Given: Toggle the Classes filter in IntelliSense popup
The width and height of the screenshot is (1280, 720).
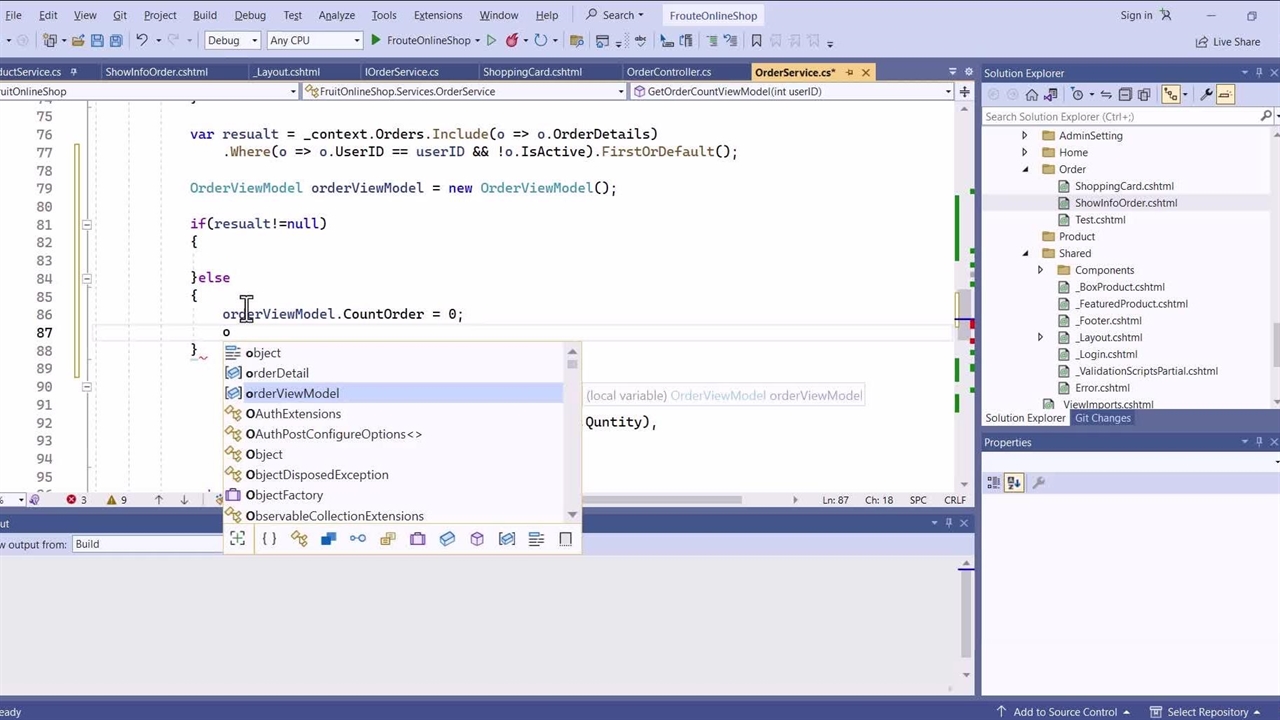Looking at the screenshot, I should coord(298,539).
